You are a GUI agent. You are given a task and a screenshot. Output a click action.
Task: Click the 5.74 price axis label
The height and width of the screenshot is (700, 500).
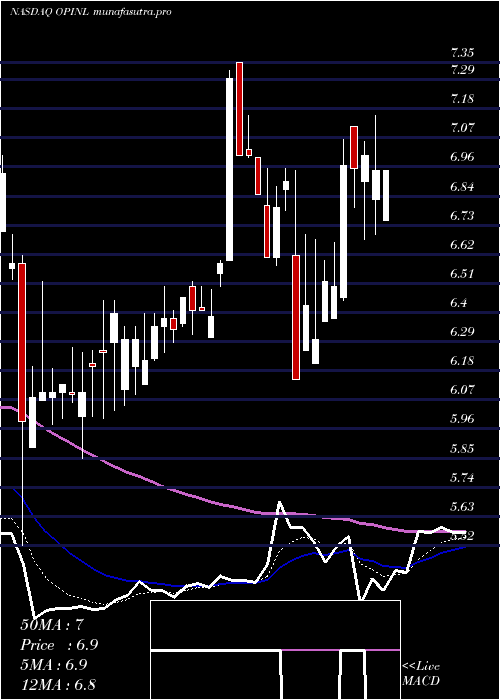tap(462, 479)
